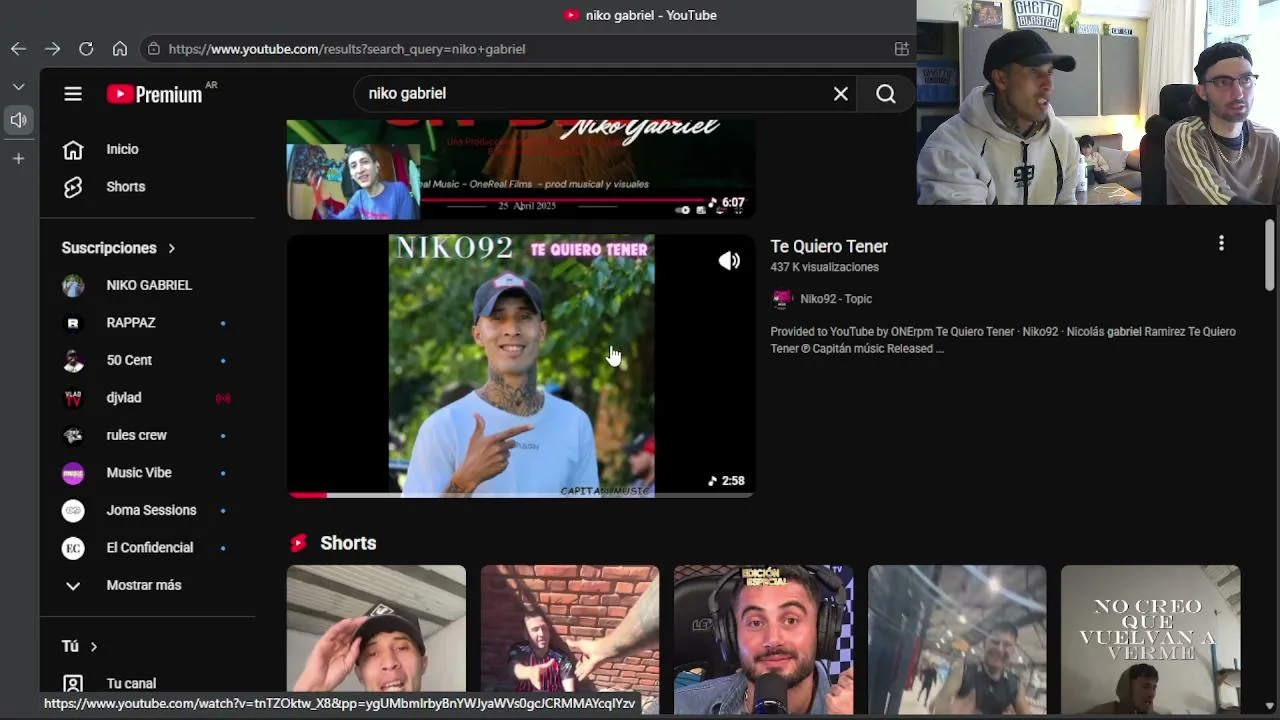
Task: Open the 50 Cent channel avatar
Action: tap(73, 360)
